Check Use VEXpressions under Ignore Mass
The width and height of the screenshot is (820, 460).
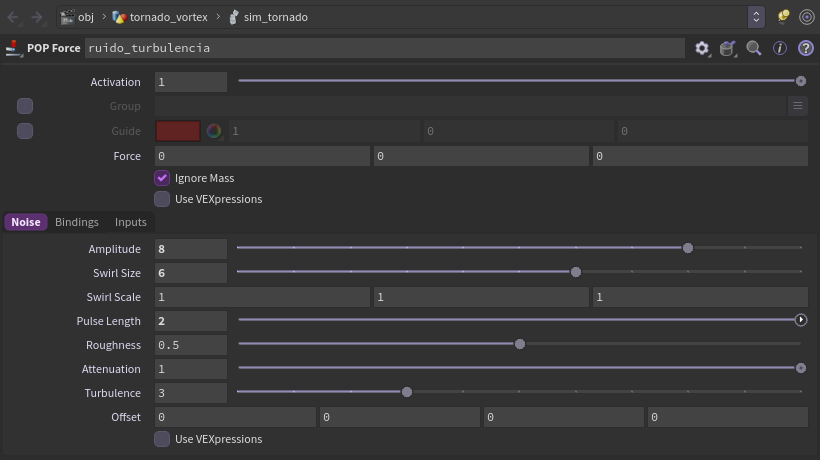click(x=162, y=199)
